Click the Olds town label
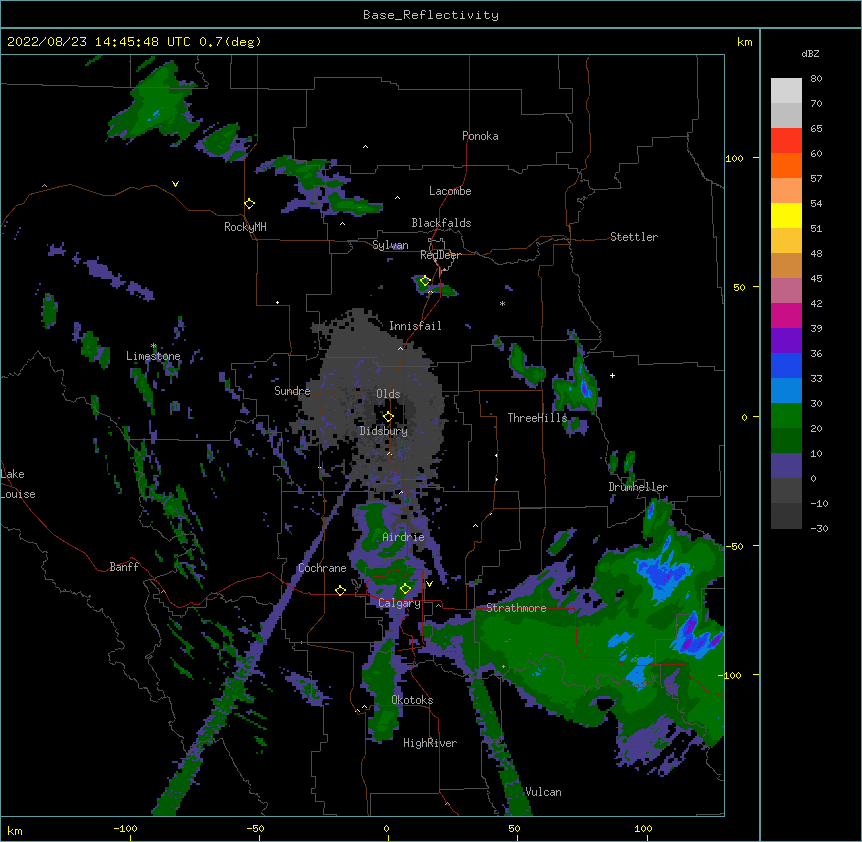Image resolution: width=862 pixels, height=842 pixels. [x=388, y=394]
